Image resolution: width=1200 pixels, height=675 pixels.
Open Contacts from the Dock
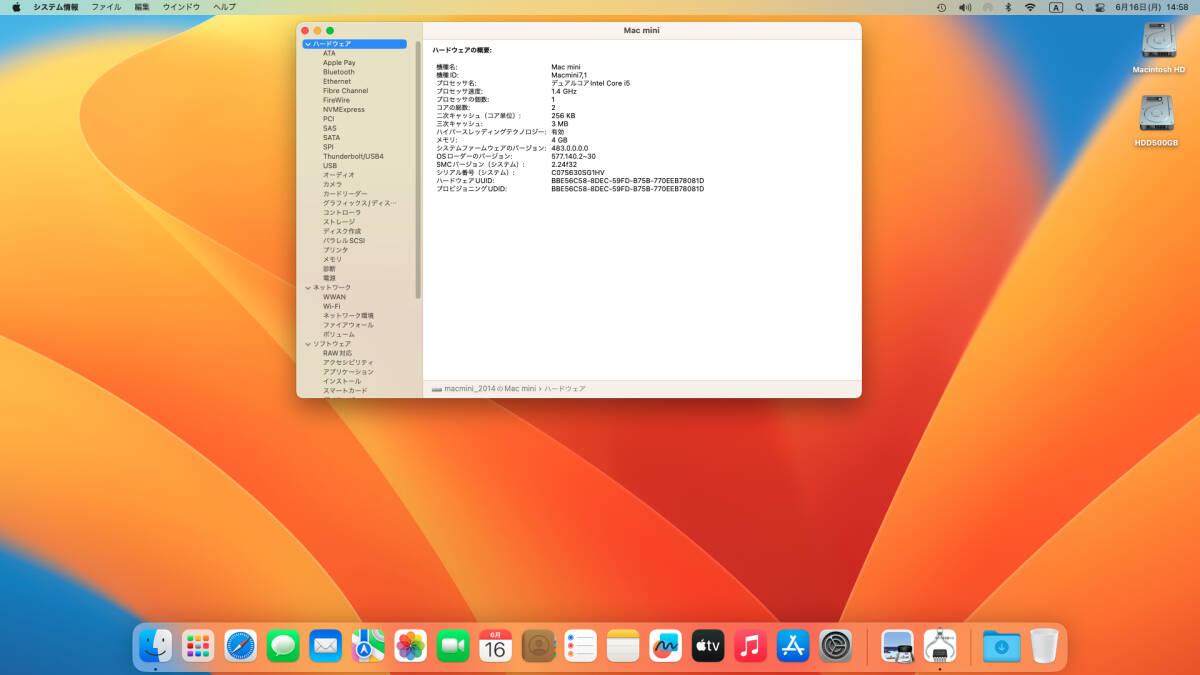538,646
